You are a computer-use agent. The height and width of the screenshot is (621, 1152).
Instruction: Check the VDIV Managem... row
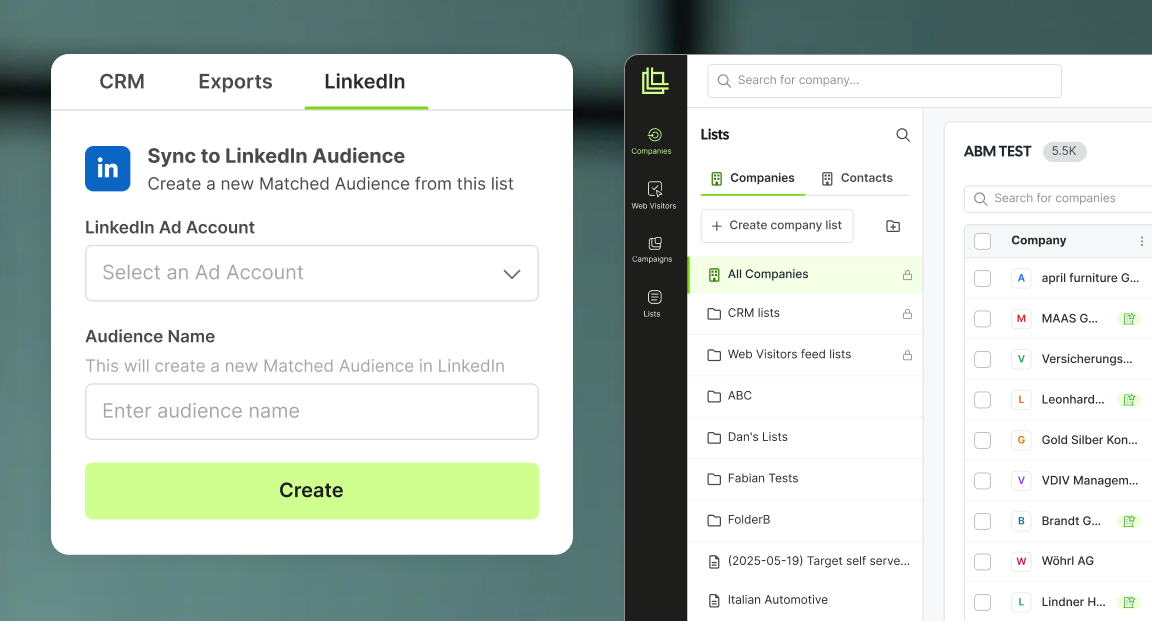tap(982, 481)
